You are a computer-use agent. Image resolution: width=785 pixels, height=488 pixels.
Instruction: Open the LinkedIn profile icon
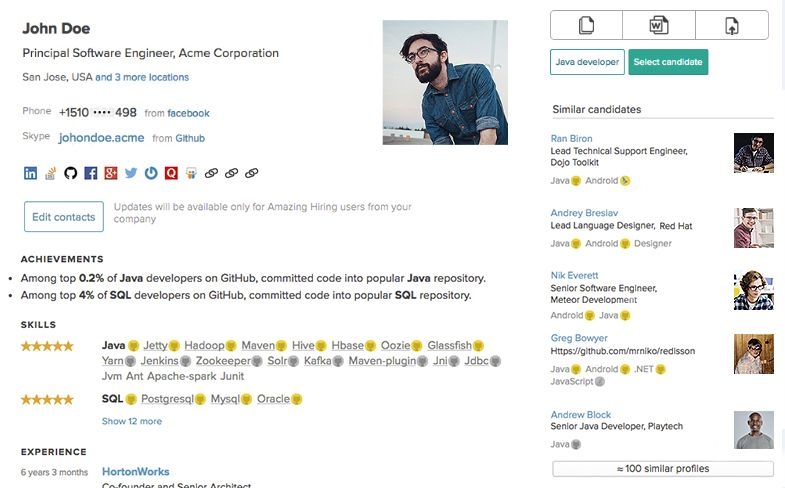point(30,173)
